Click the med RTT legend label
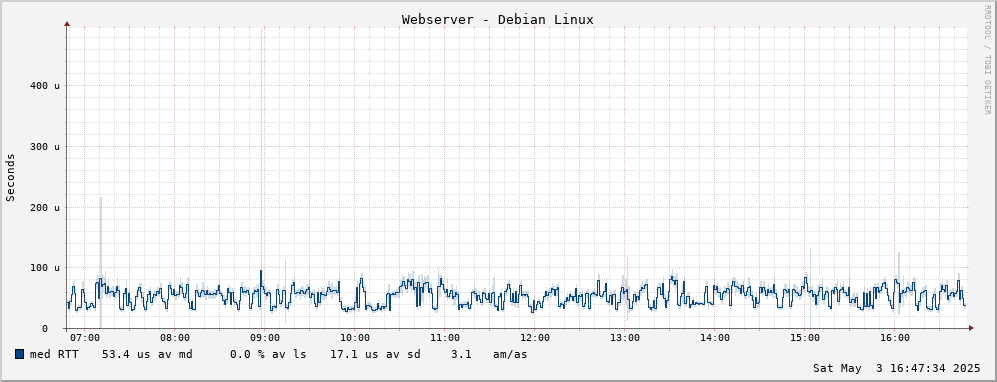 tap(54, 355)
